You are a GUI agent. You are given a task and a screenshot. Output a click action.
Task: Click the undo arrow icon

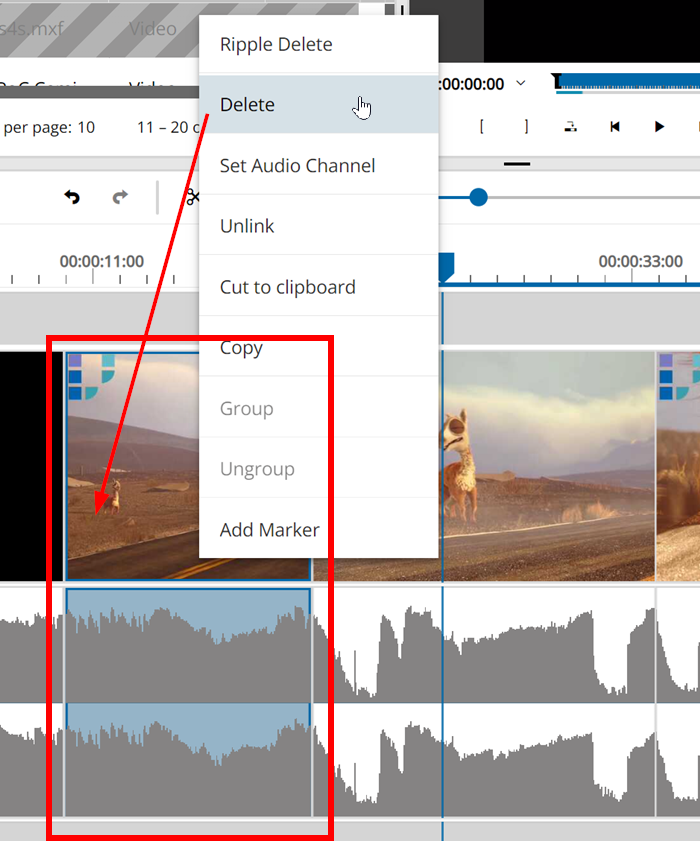(72, 197)
